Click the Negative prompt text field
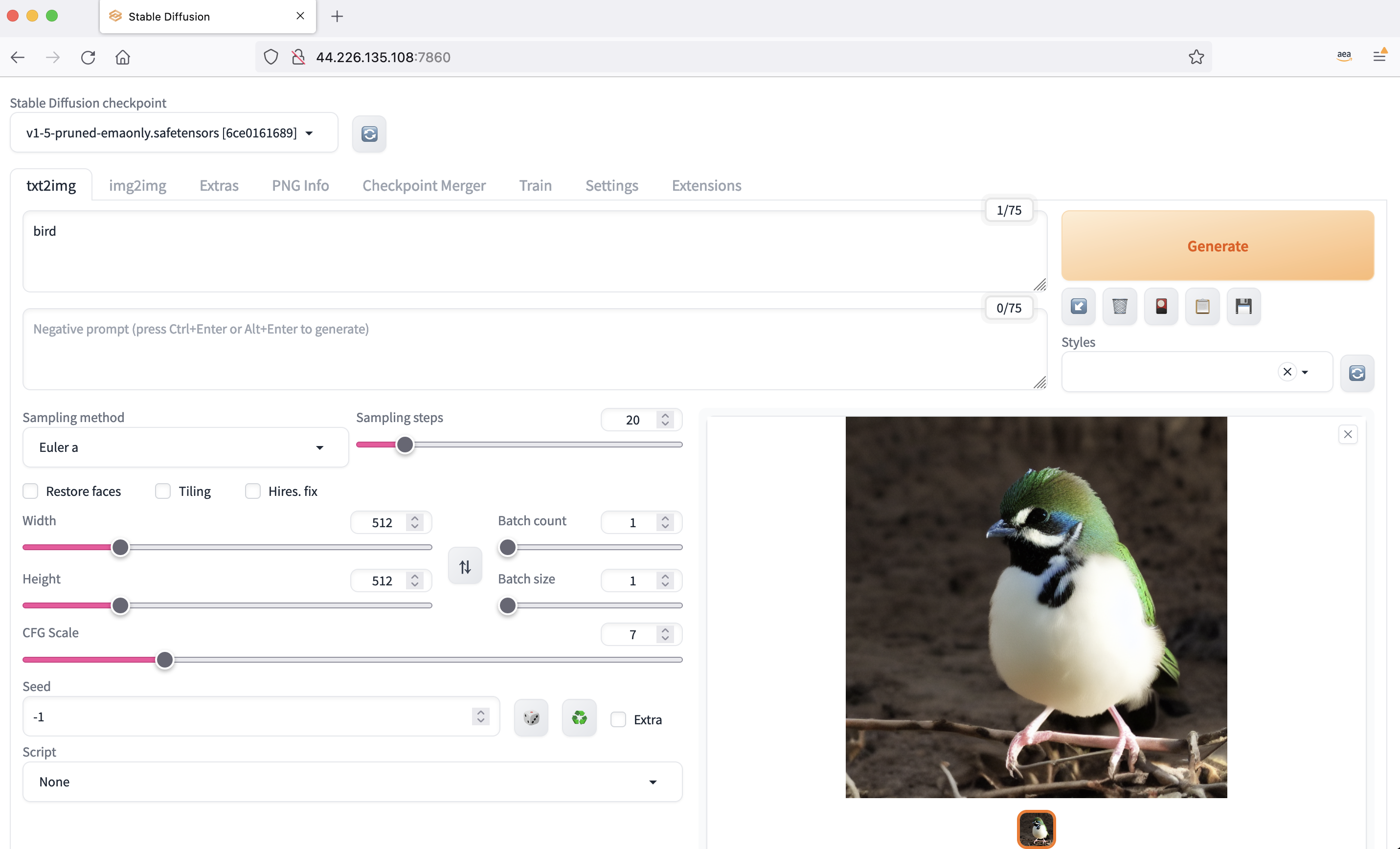The height and width of the screenshot is (849, 1400). (x=534, y=349)
